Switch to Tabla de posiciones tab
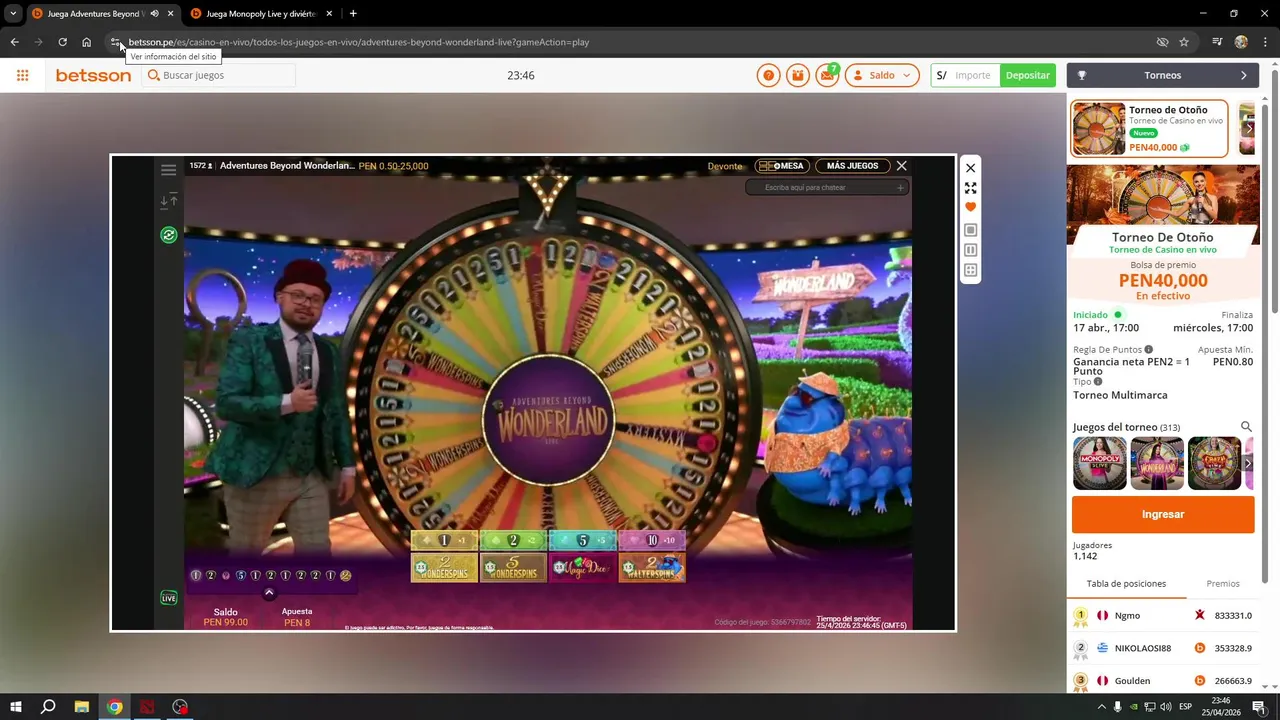The width and height of the screenshot is (1280, 720). point(1126,583)
